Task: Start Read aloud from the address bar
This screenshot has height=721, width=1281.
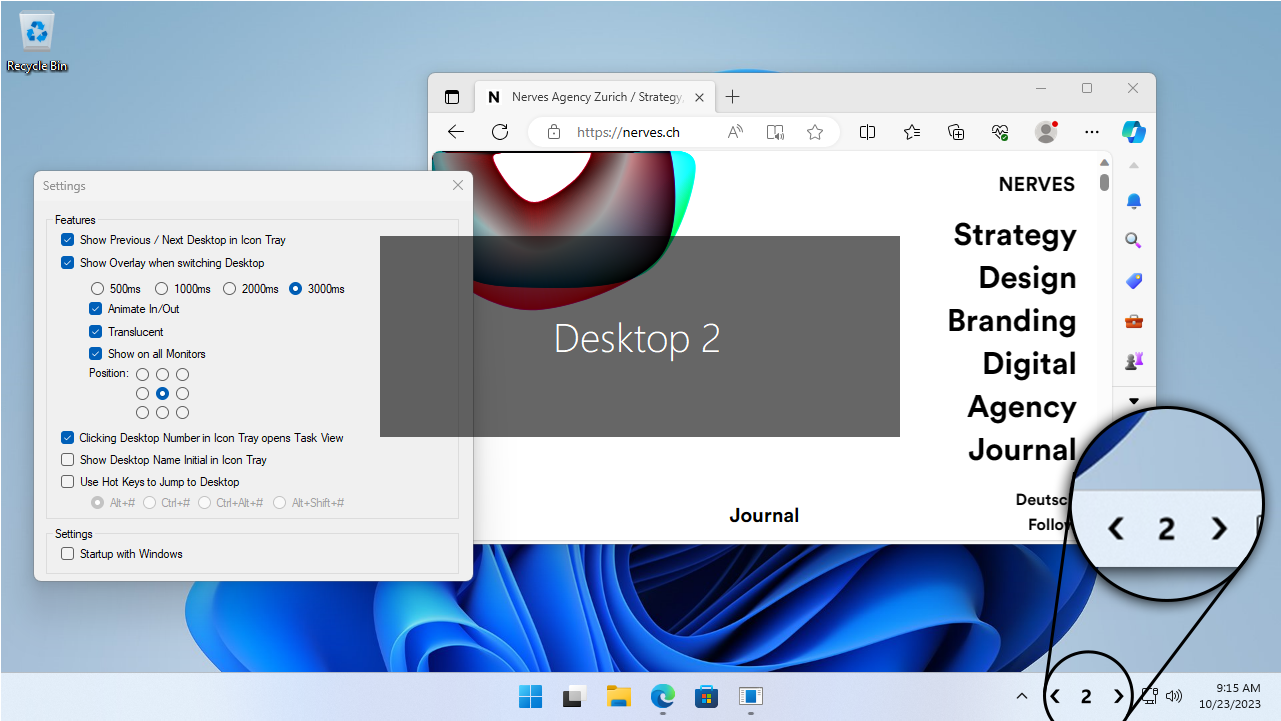Action: pyautogui.click(x=735, y=131)
